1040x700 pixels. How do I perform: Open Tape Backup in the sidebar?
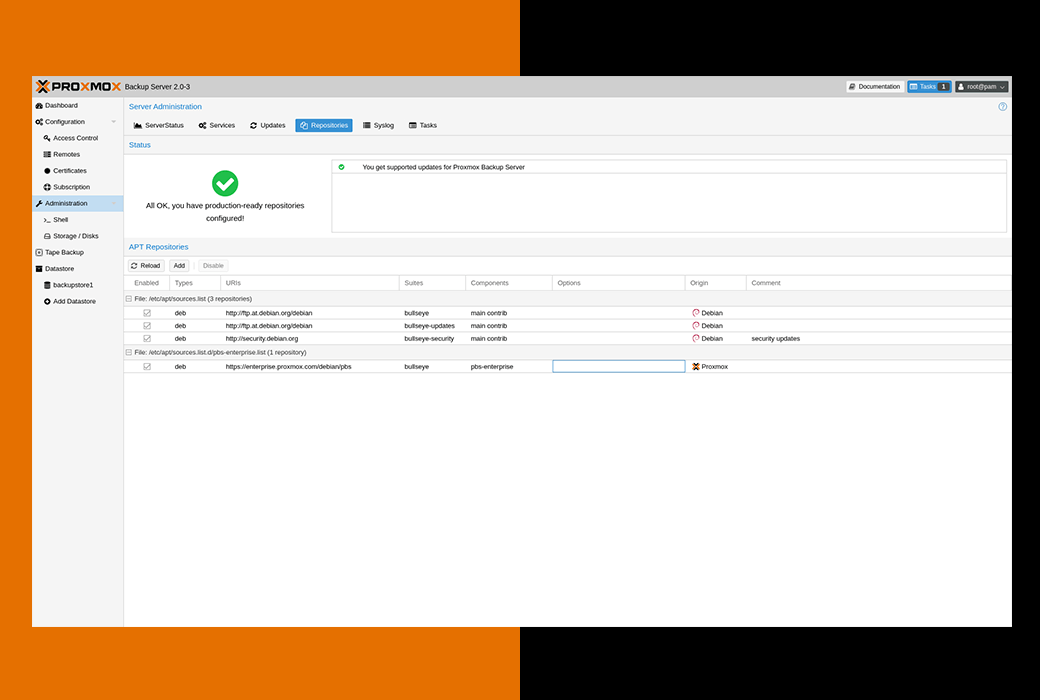tap(78, 252)
